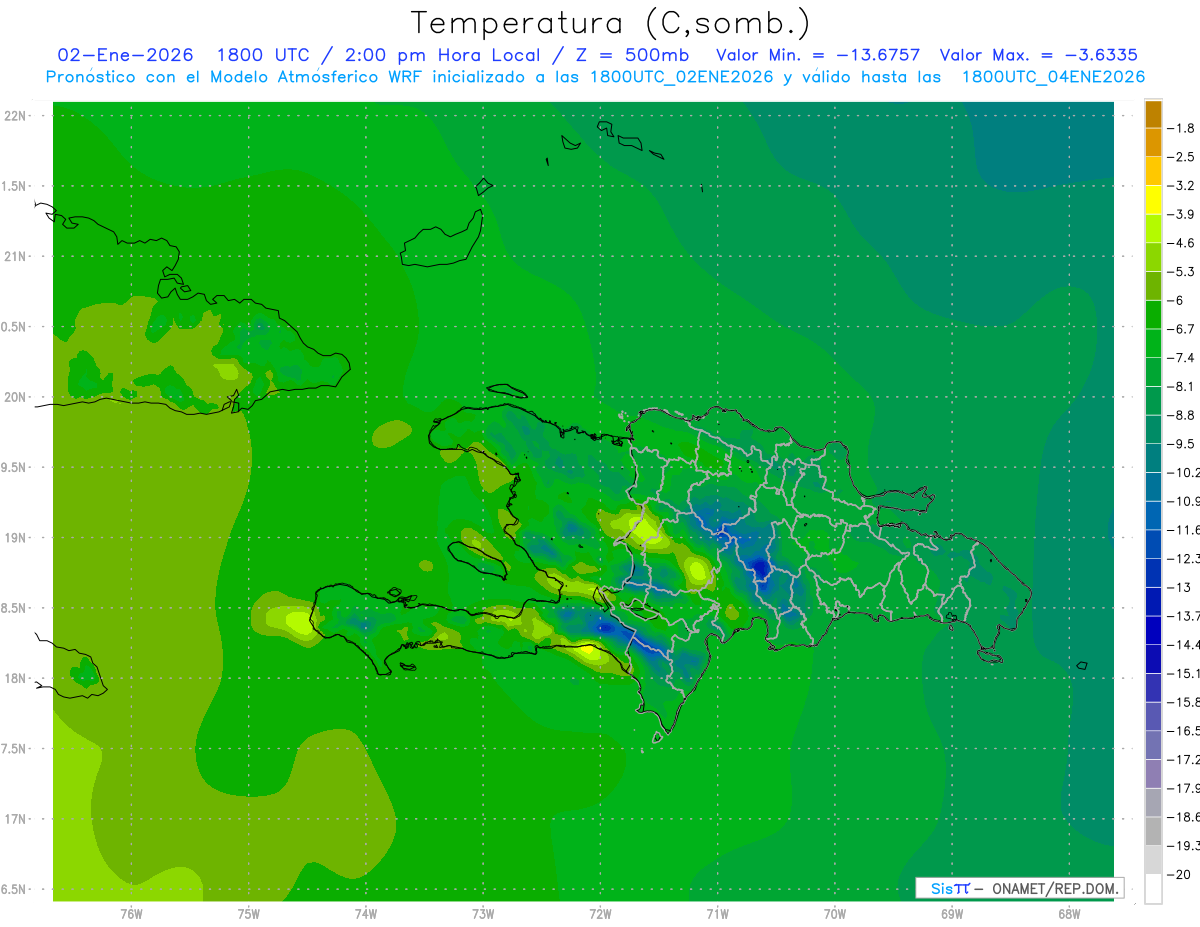Click the "Z = 500mb" pressure level text
1200x927 pixels.
click(x=631, y=55)
